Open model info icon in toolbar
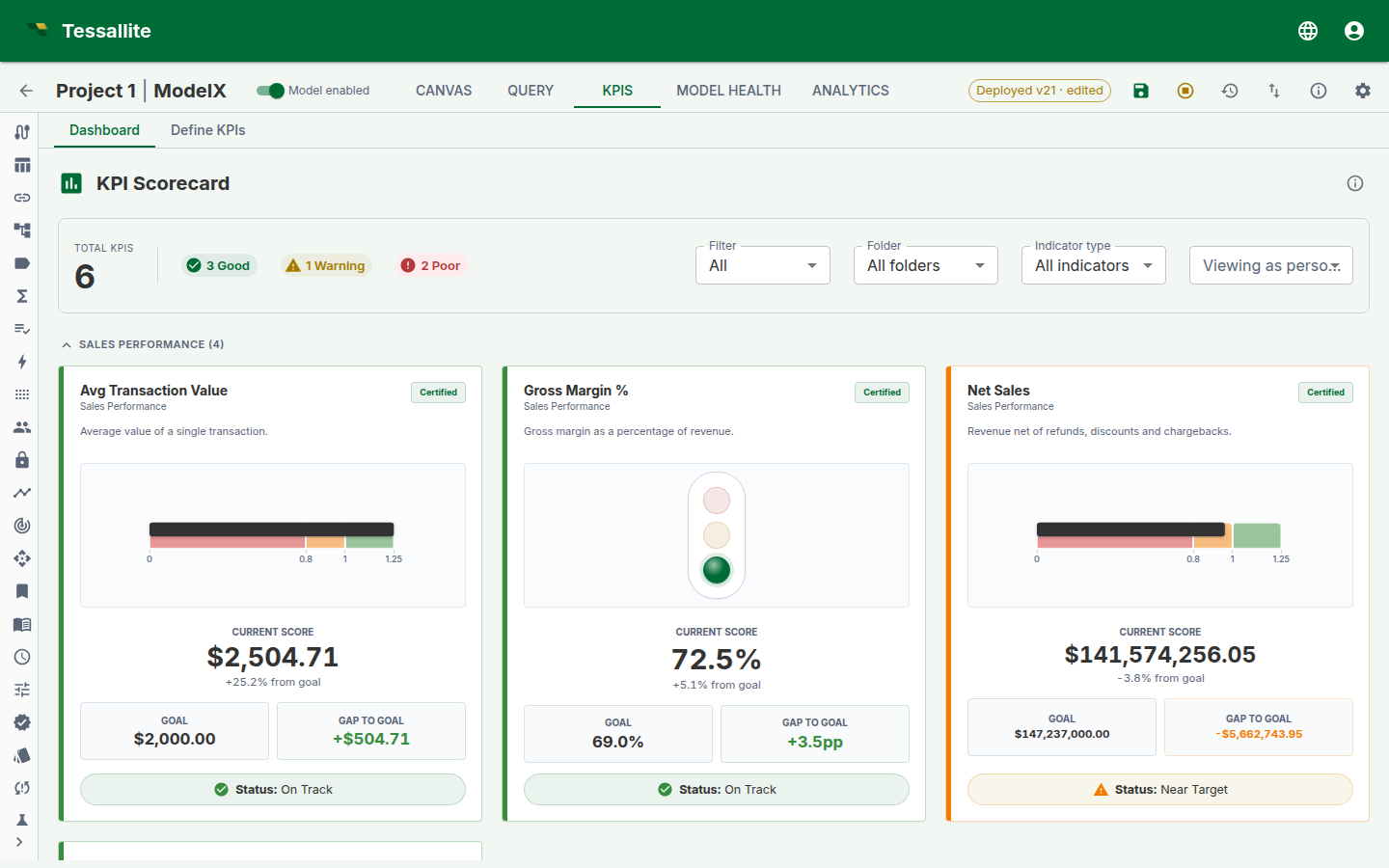This screenshot has width=1389, height=868. tap(1319, 91)
